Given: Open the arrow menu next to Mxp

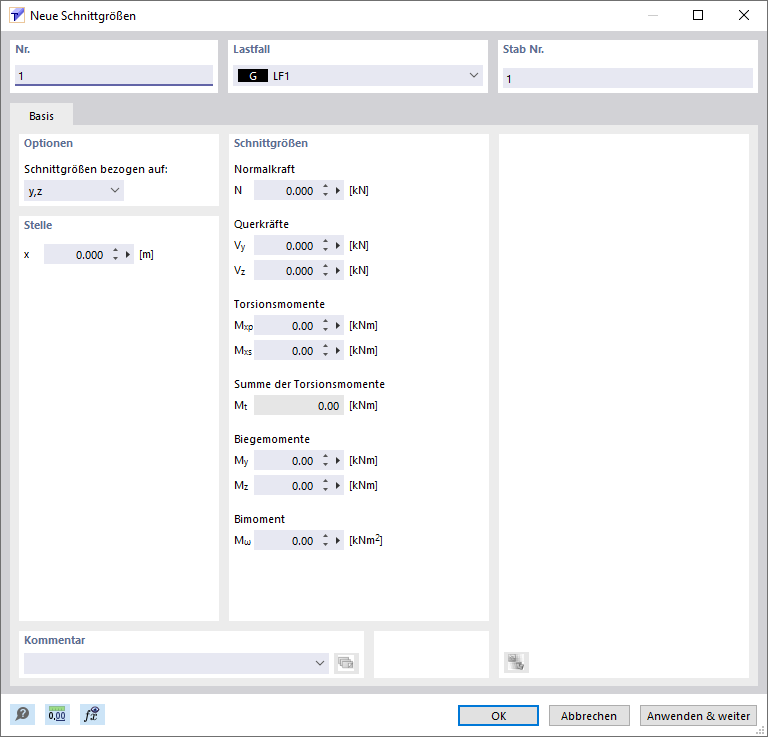Looking at the screenshot, I should click(x=338, y=326).
